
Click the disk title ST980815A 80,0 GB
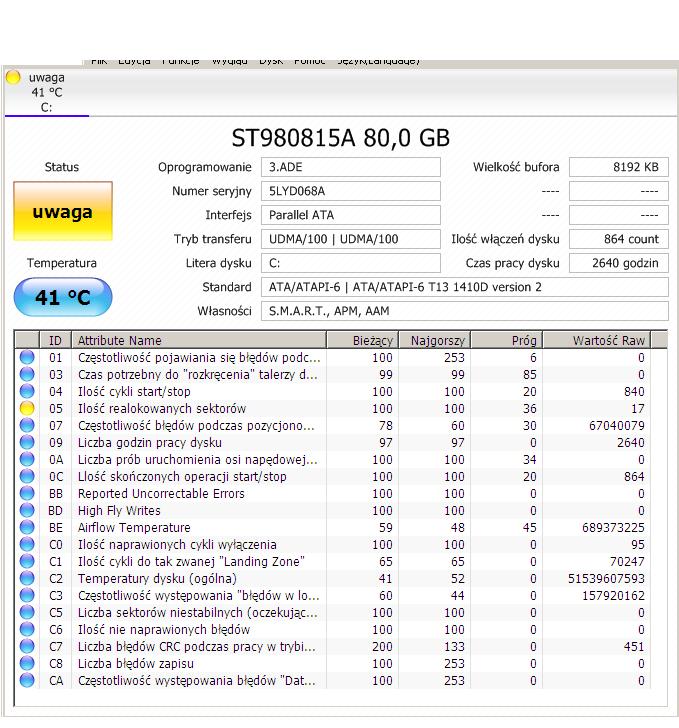click(x=340, y=138)
